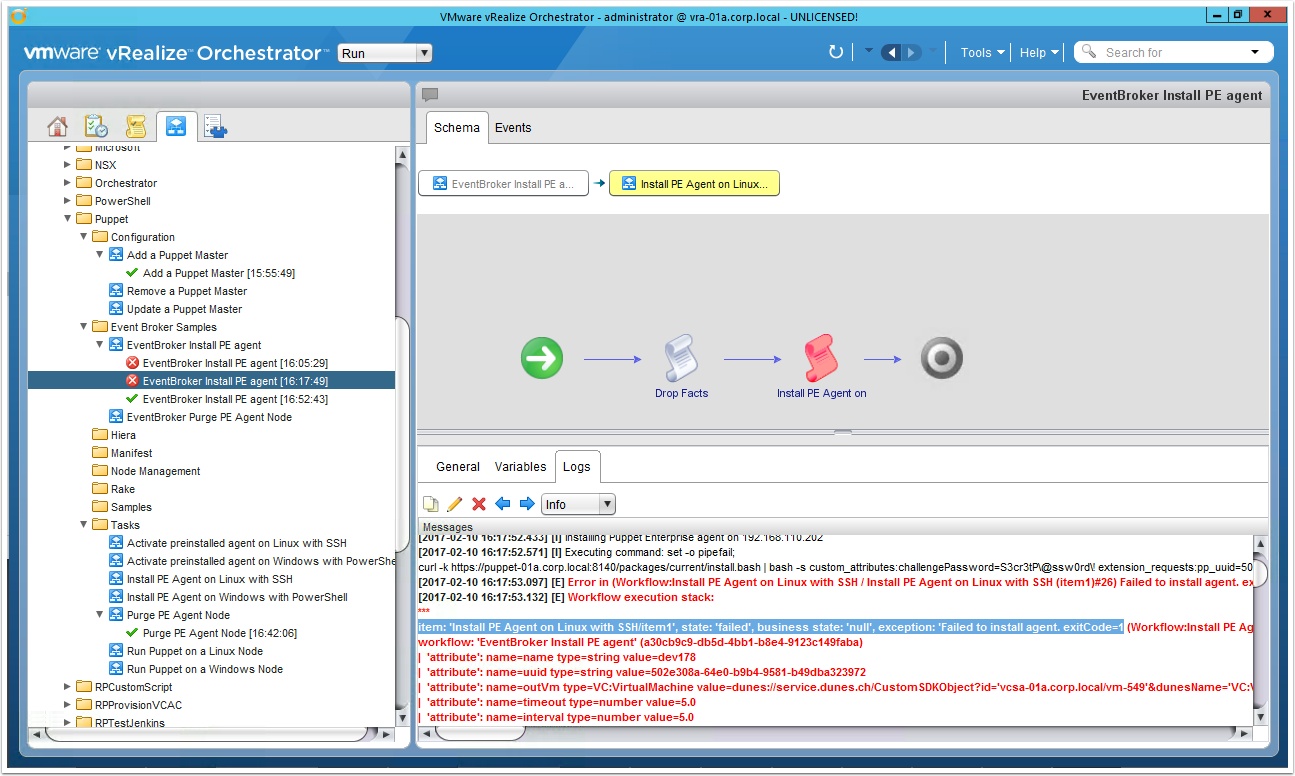Viewport: 1295px width, 776px height.
Task: Click the EventBroker Install PE a... breadcrumb
Action: 503,184
